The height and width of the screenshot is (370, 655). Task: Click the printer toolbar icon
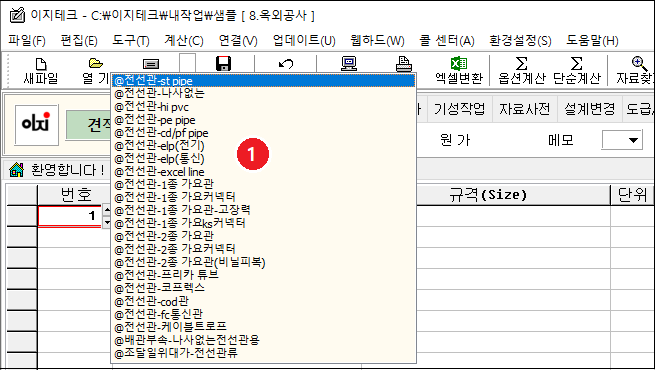click(x=404, y=64)
